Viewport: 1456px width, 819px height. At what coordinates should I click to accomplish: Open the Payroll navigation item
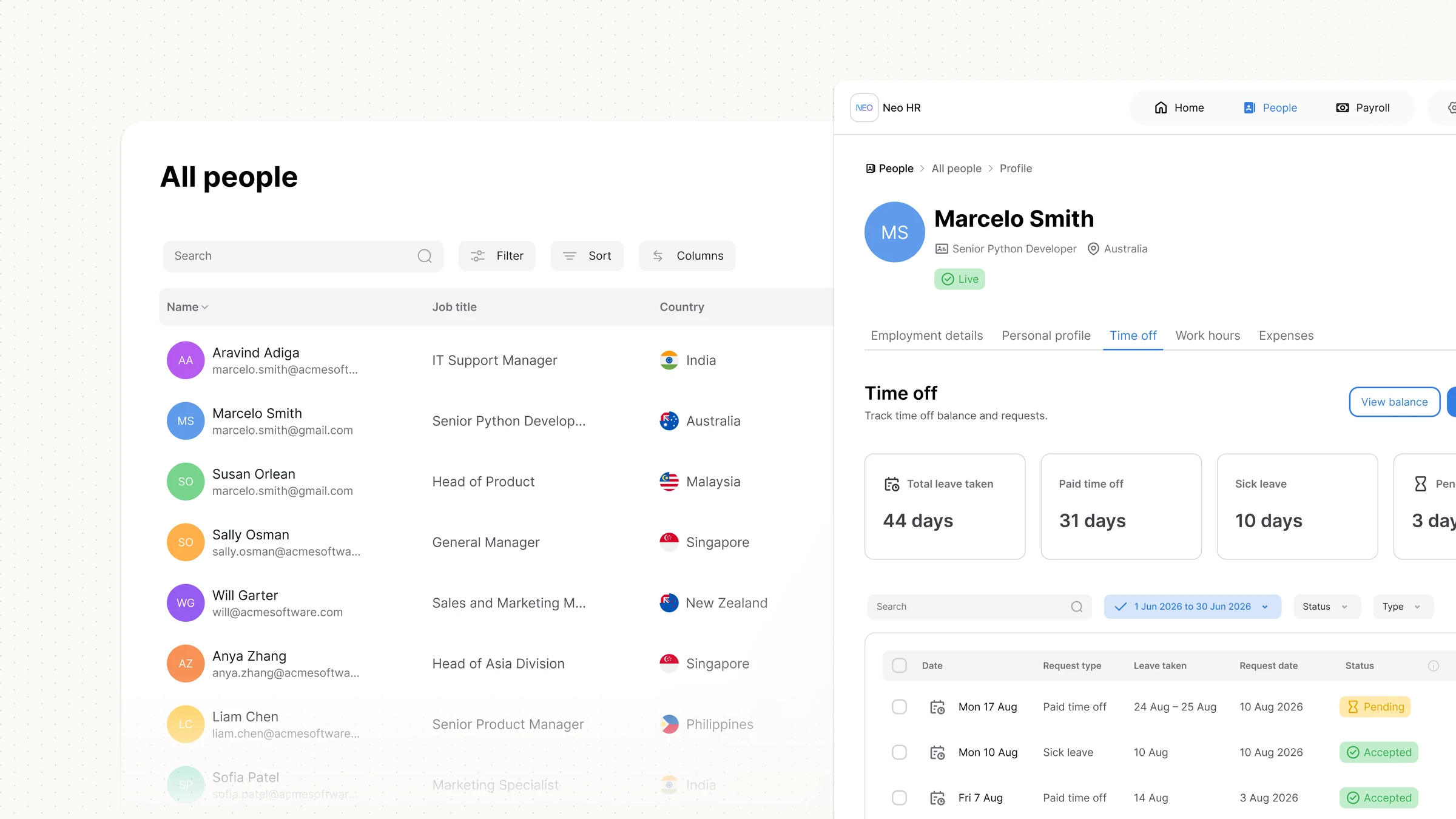click(1363, 108)
